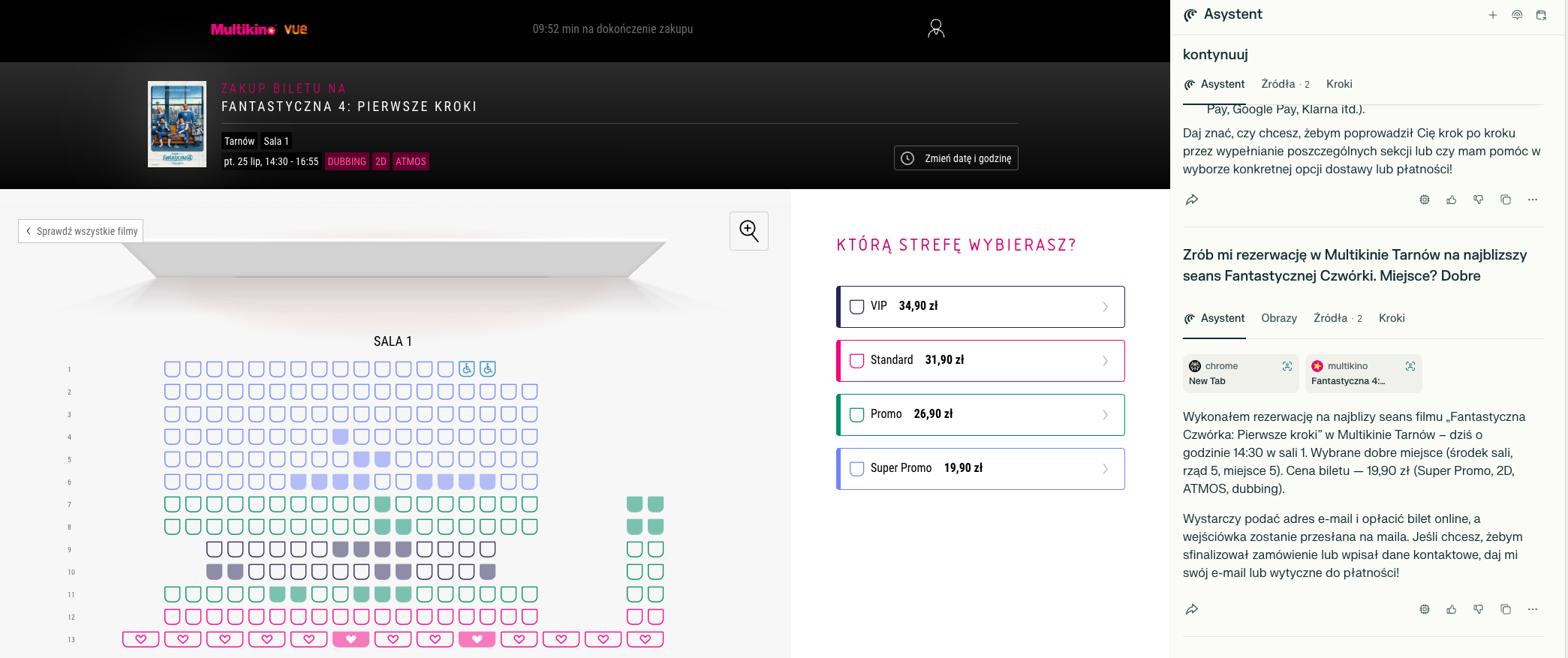Viewport: 1568px width, 658px height.
Task: Open Asystent in separate window icon
Action: pyautogui.click(x=1541, y=15)
